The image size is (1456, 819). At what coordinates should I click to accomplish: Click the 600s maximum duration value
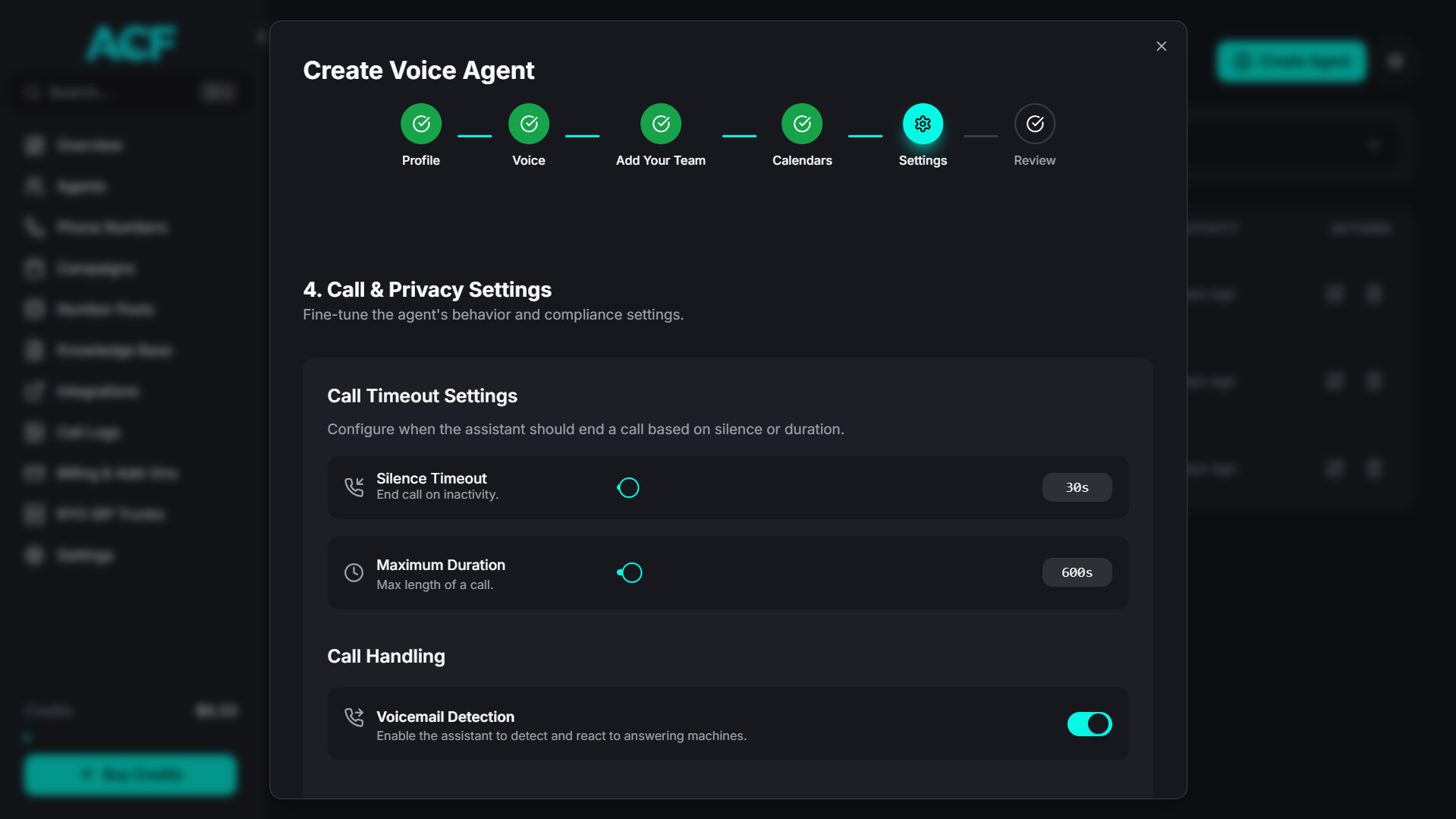coord(1077,572)
